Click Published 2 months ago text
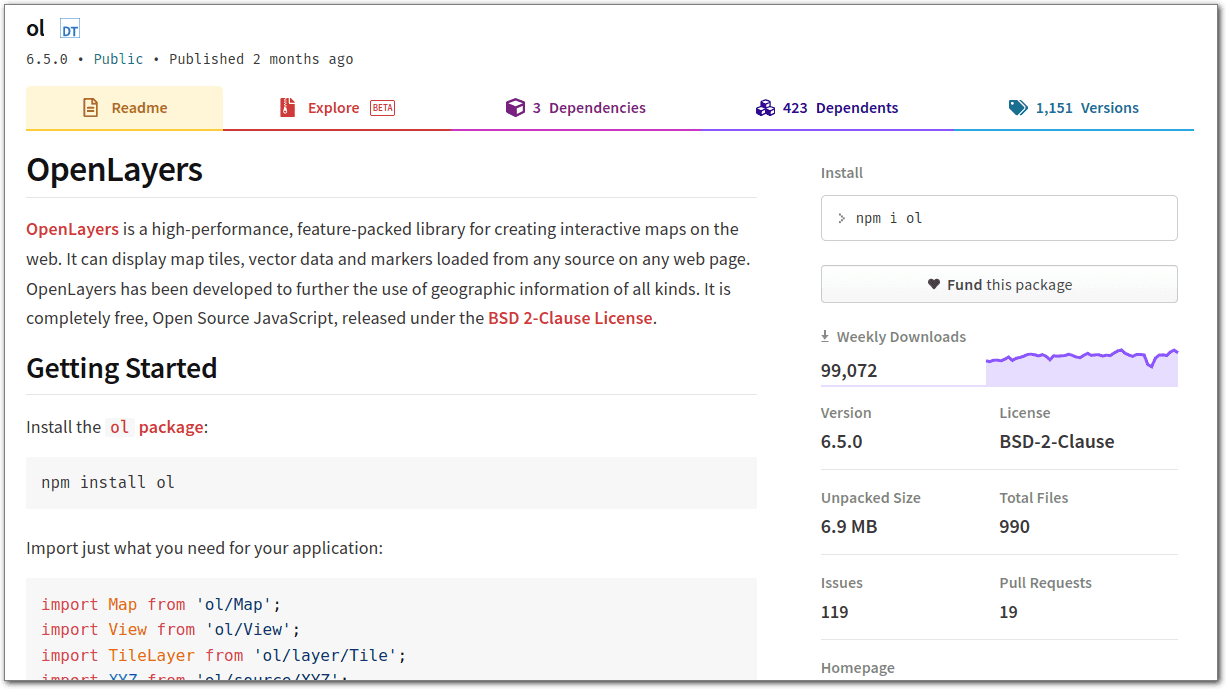The width and height of the screenshot is (1226, 689). pos(261,59)
